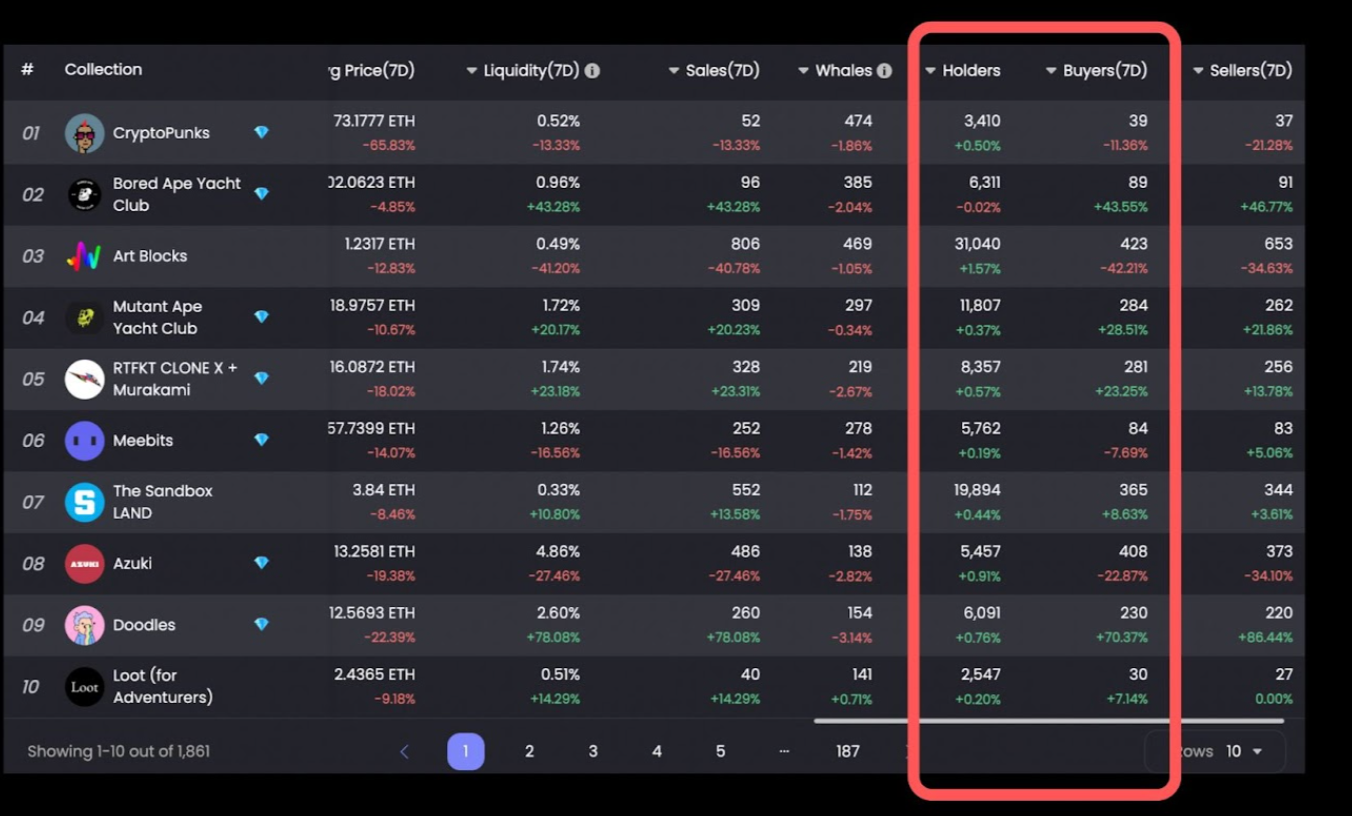Select the Loot collection logo
The height and width of the screenshot is (816, 1352).
85,686
